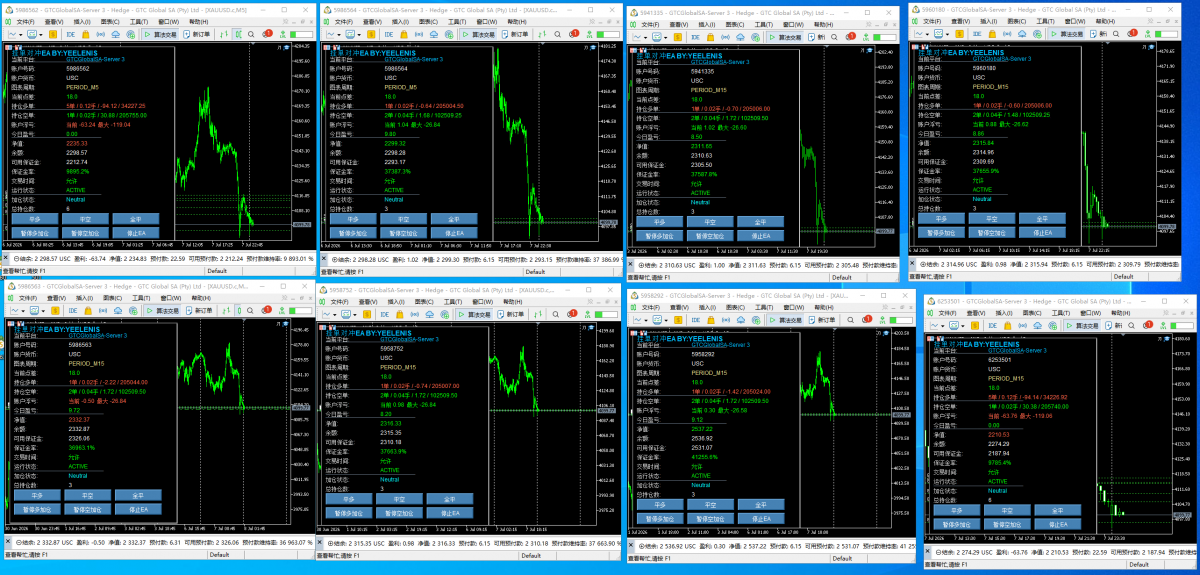The width and height of the screenshot is (1200, 575).
Task: Click 暂停多加仓 button in window 5960180
Action: point(940,231)
